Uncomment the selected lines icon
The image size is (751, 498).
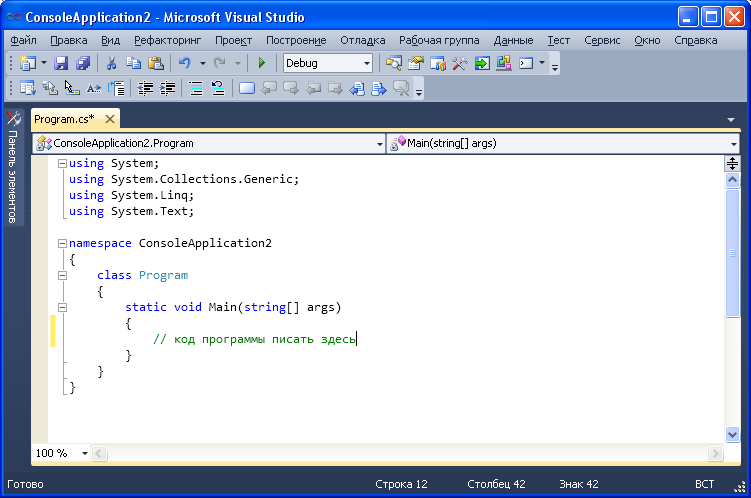[218, 88]
